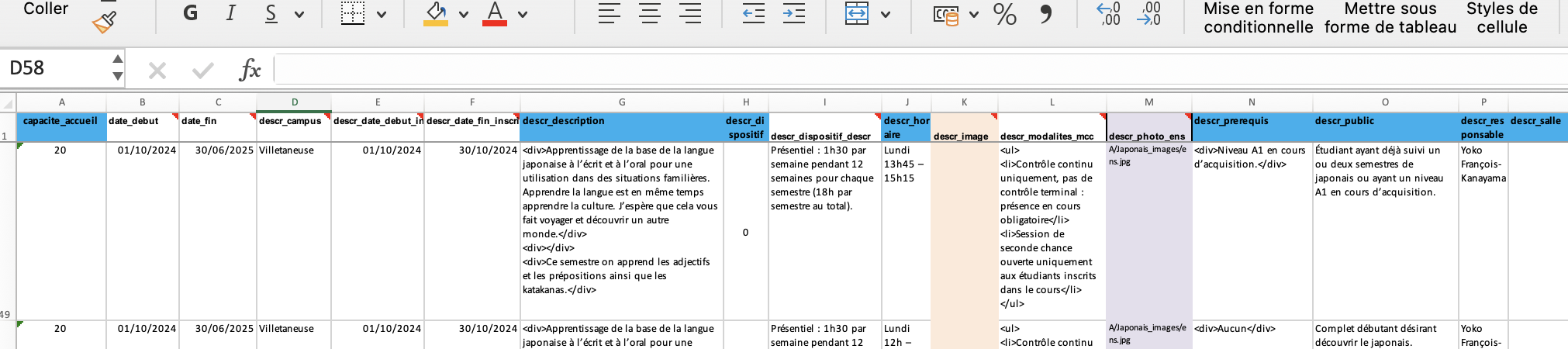The width and height of the screenshot is (1568, 349).
Task: Center text horizontally
Action: point(650,13)
